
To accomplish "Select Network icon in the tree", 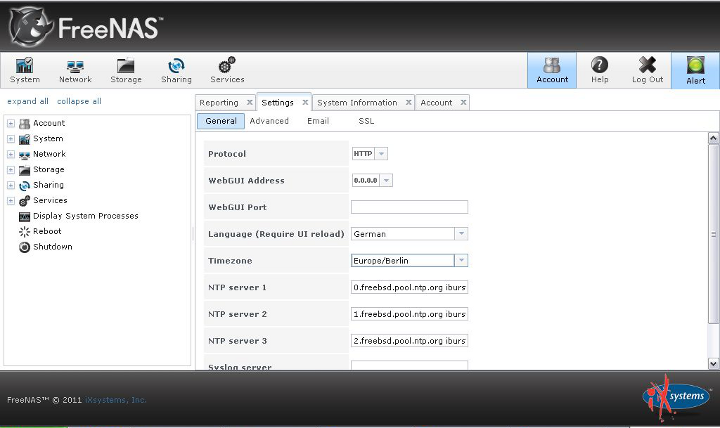I will point(24,155).
